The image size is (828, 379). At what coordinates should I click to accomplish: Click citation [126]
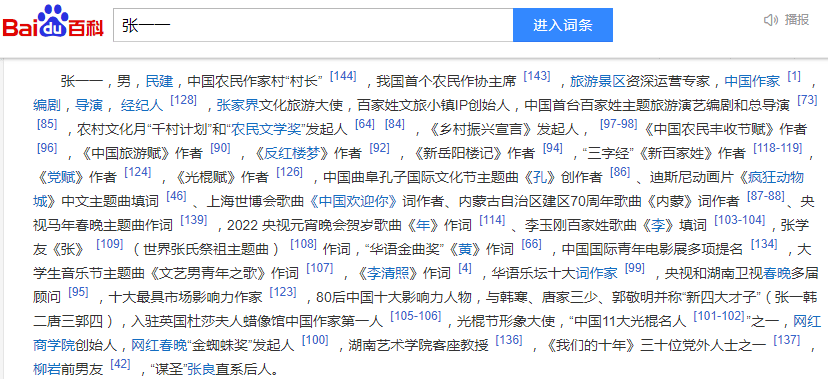click(x=289, y=172)
